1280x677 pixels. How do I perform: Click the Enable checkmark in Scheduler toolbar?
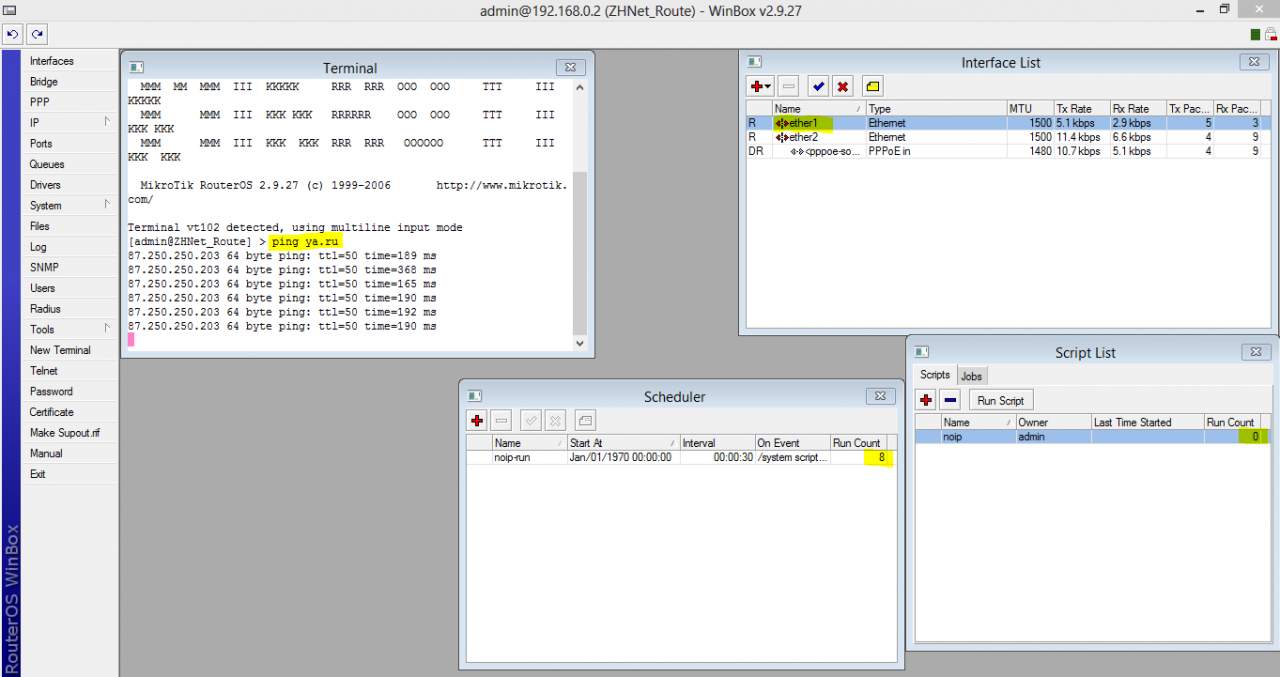pyautogui.click(x=531, y=420)
